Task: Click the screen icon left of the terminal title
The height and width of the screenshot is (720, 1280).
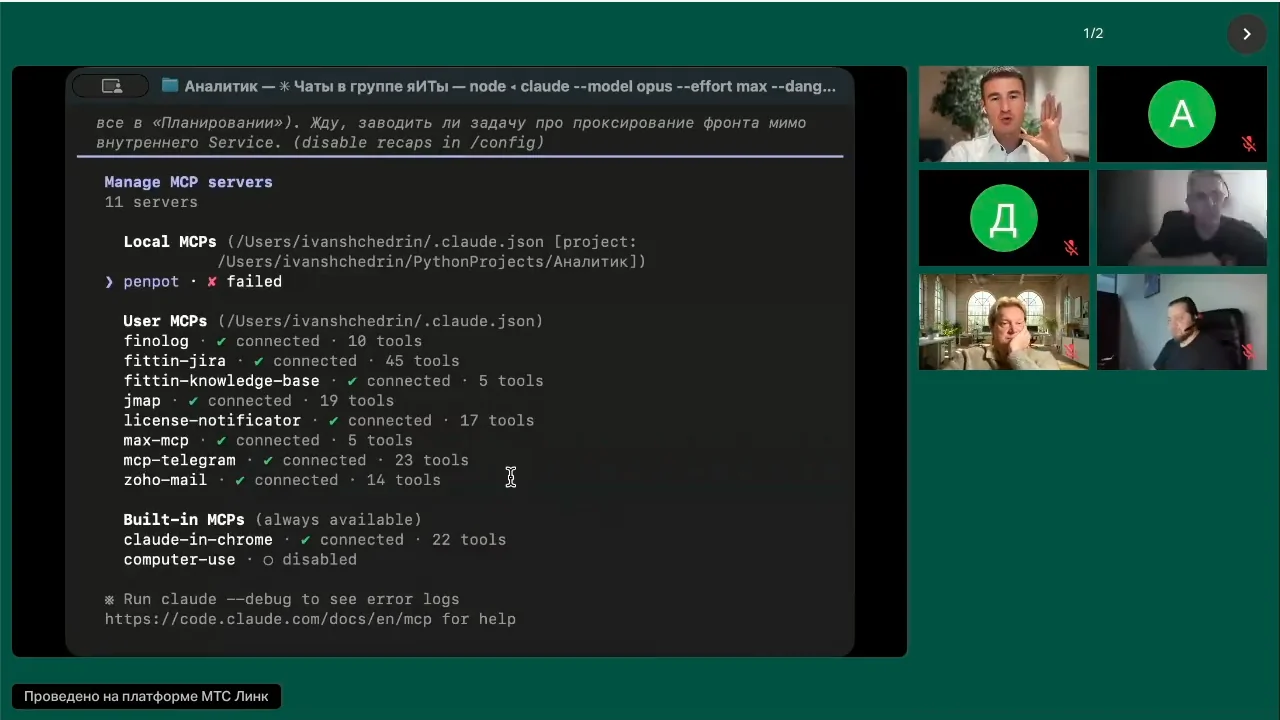Action: click(111, 86)
